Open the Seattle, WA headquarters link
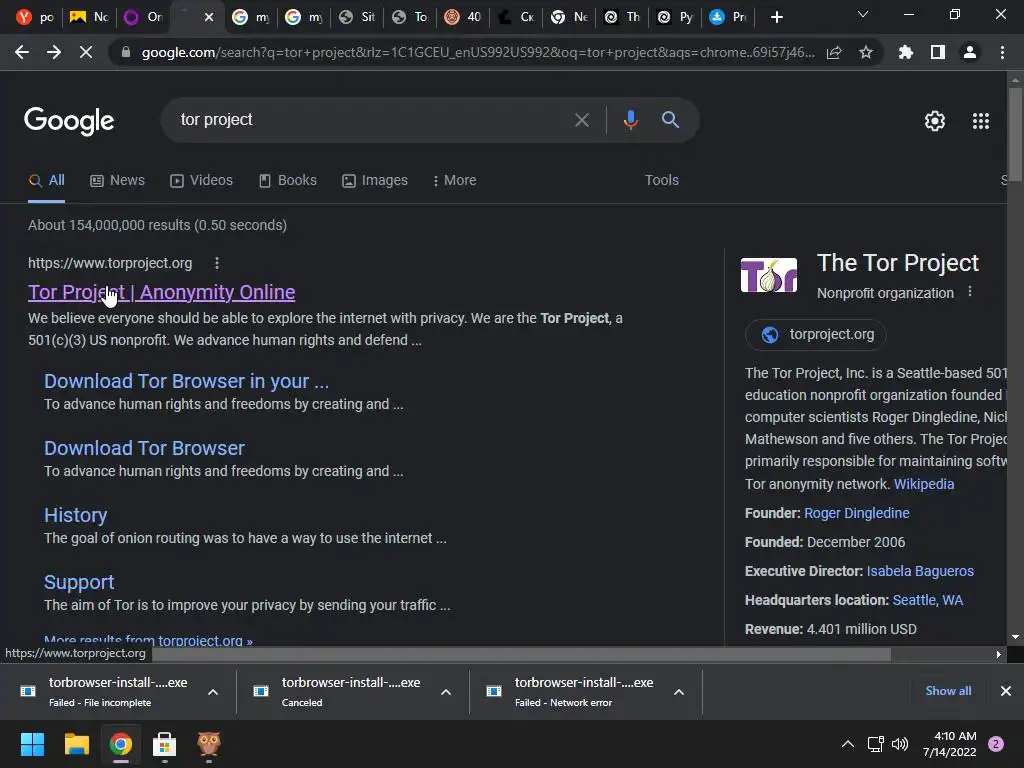This screenshot has width=1024, height=768. (927, 600)
